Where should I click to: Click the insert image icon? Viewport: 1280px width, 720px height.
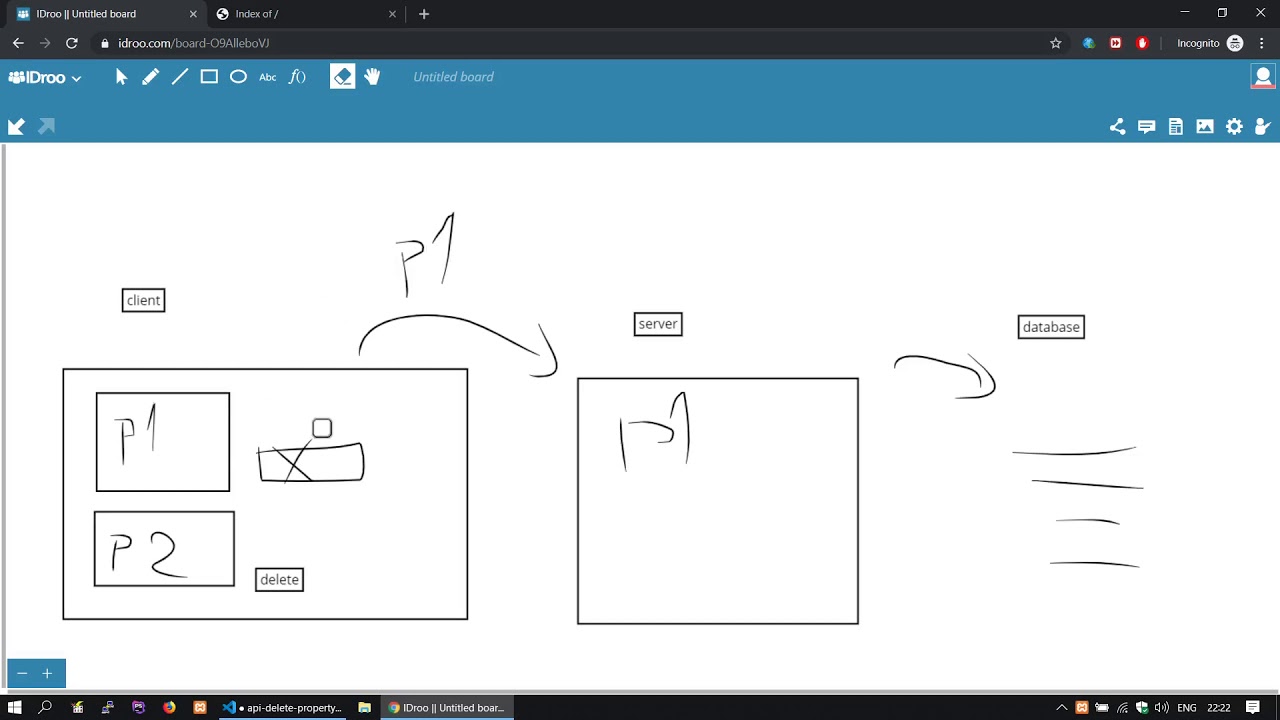[x=1205, y=126]
